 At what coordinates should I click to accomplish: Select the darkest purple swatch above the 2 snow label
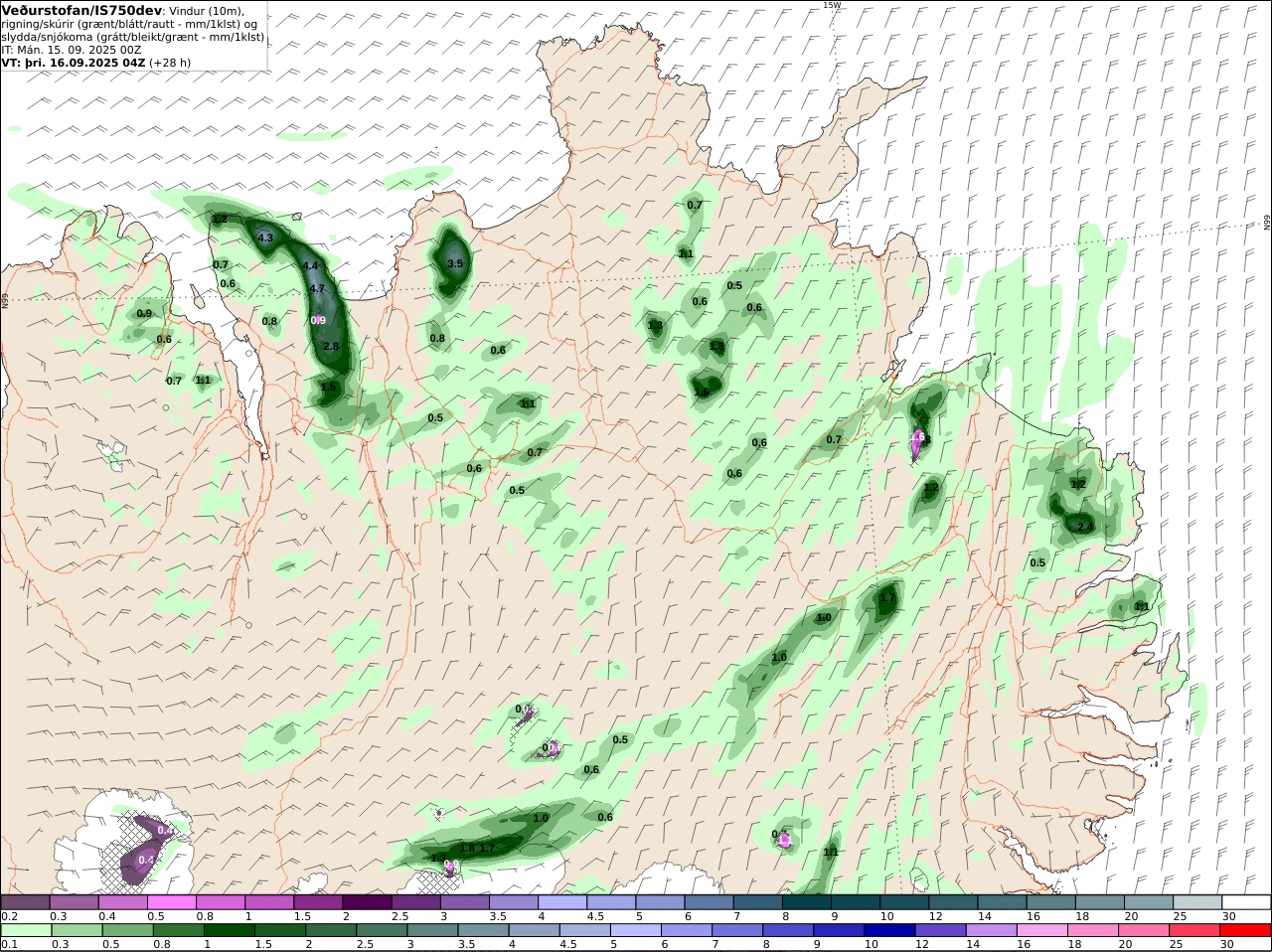pos(368,902)
